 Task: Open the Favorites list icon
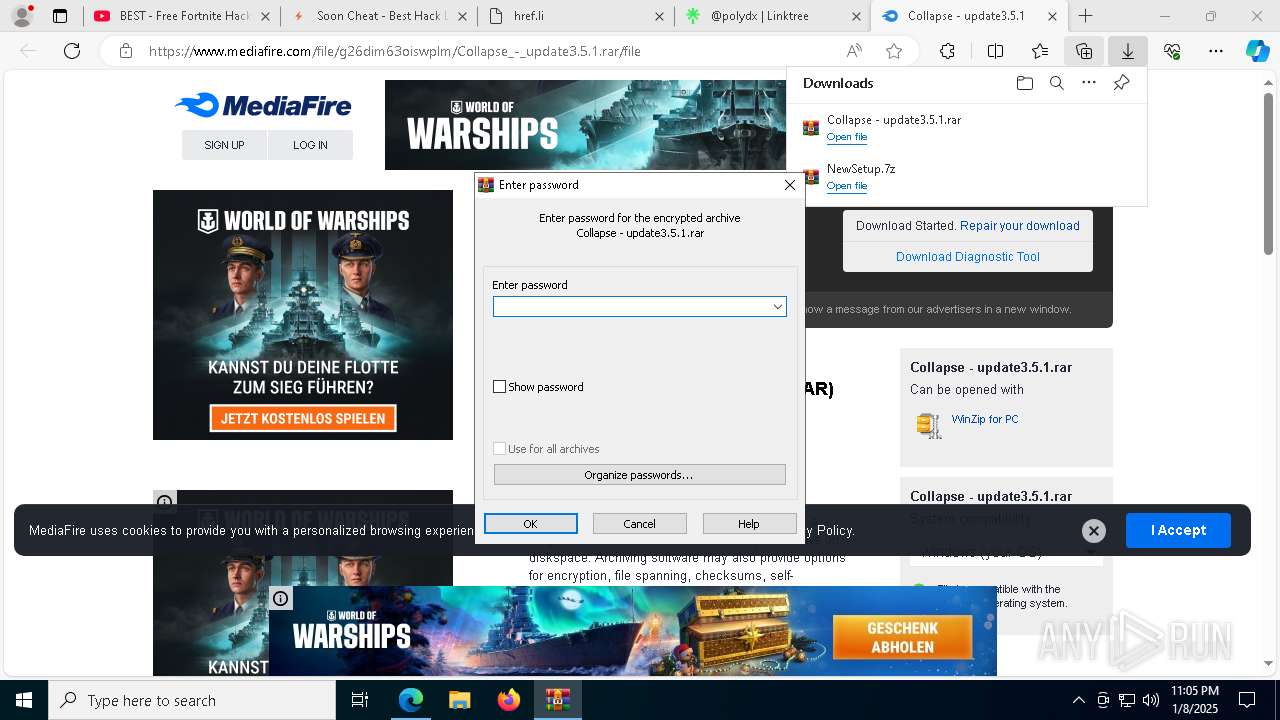[1040, 51]
